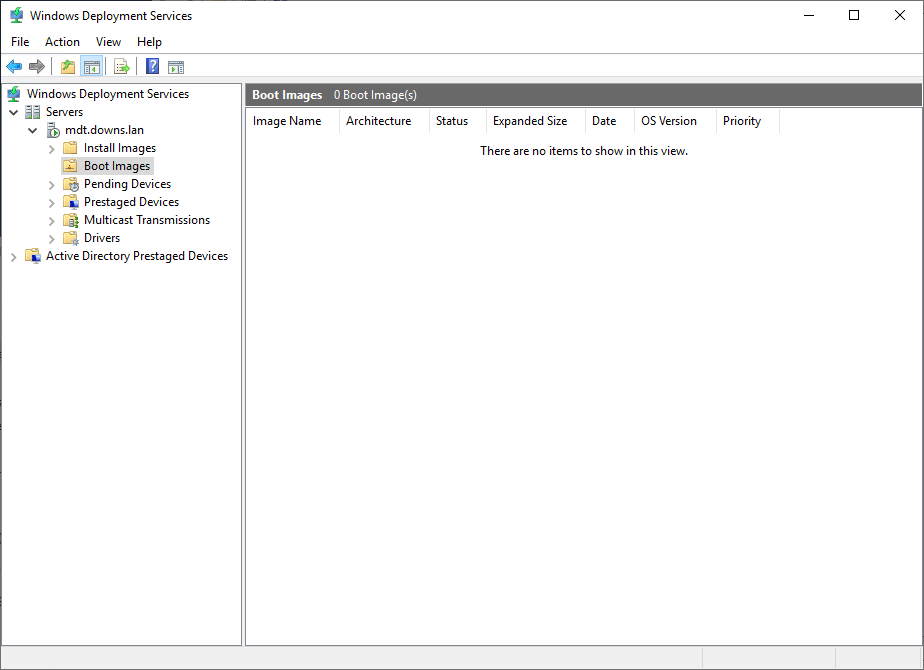Click the Export List toolbar icon
The height and width of the screenshot is (670, 924).
tap(122, 67)
